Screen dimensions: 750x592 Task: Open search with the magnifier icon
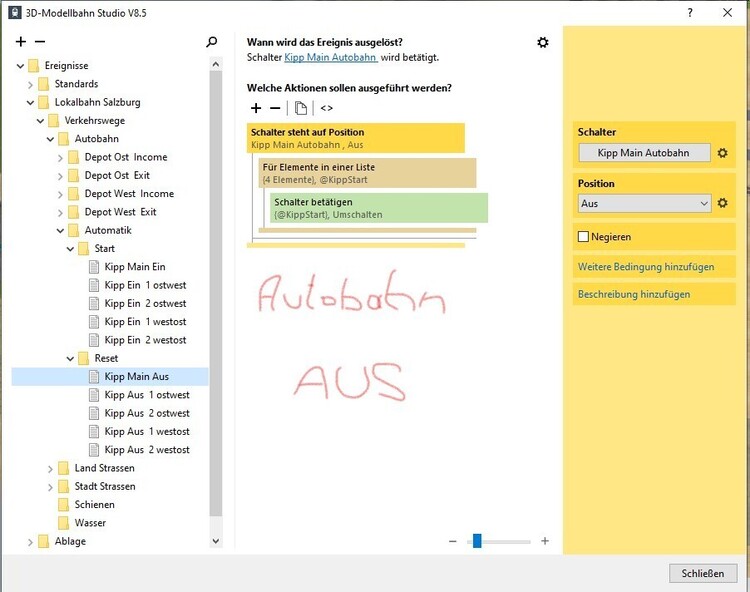(x=211, y=42)
